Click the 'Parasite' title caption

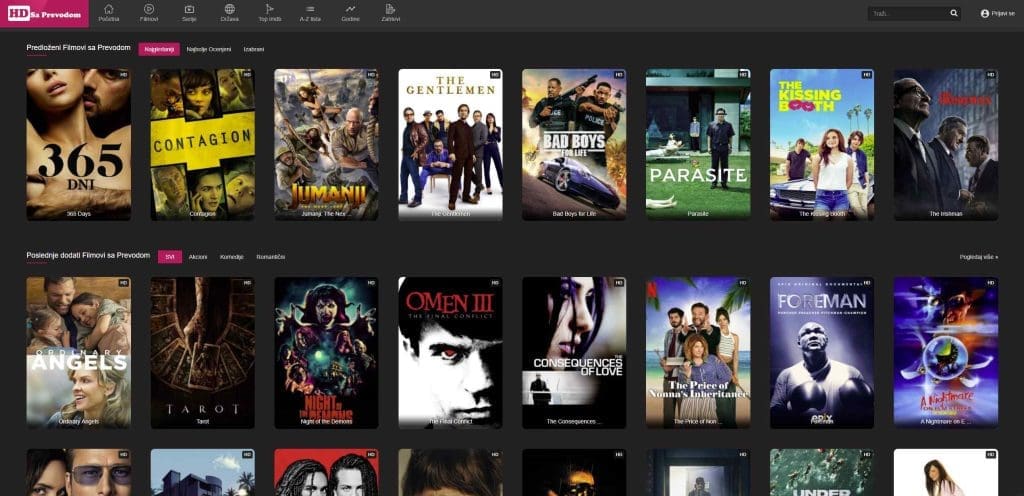pyautogui.click(x=698, y=213)
